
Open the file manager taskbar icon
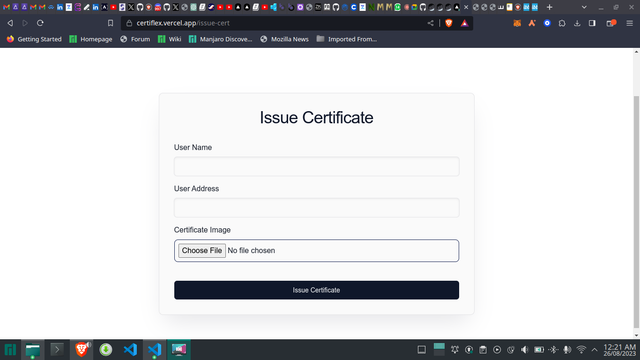[x=32, y=350]
